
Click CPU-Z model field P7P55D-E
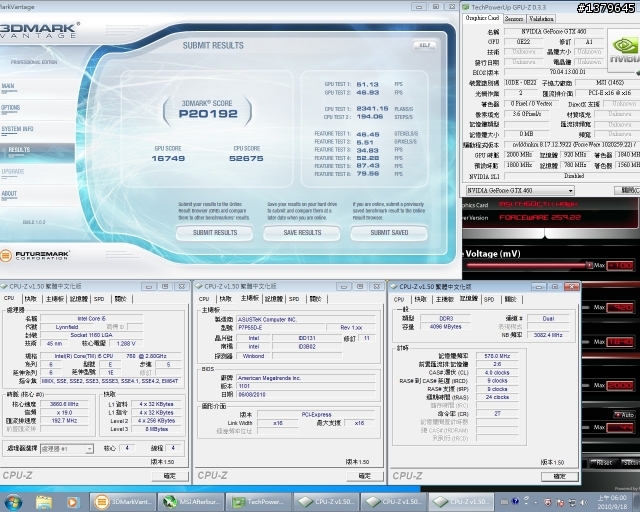pos(280,327)
